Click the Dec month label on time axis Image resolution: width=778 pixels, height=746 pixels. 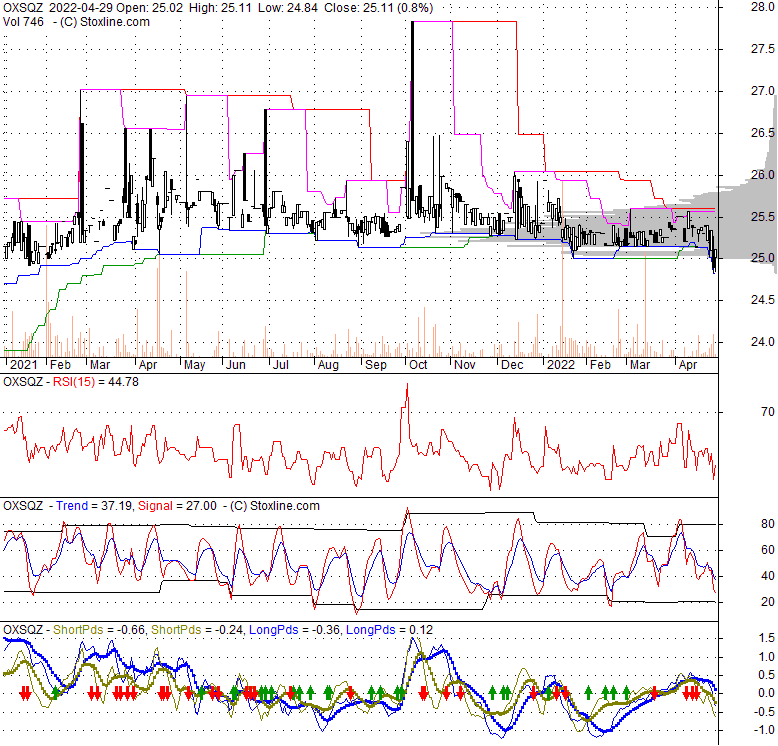[x=512, y=365]
